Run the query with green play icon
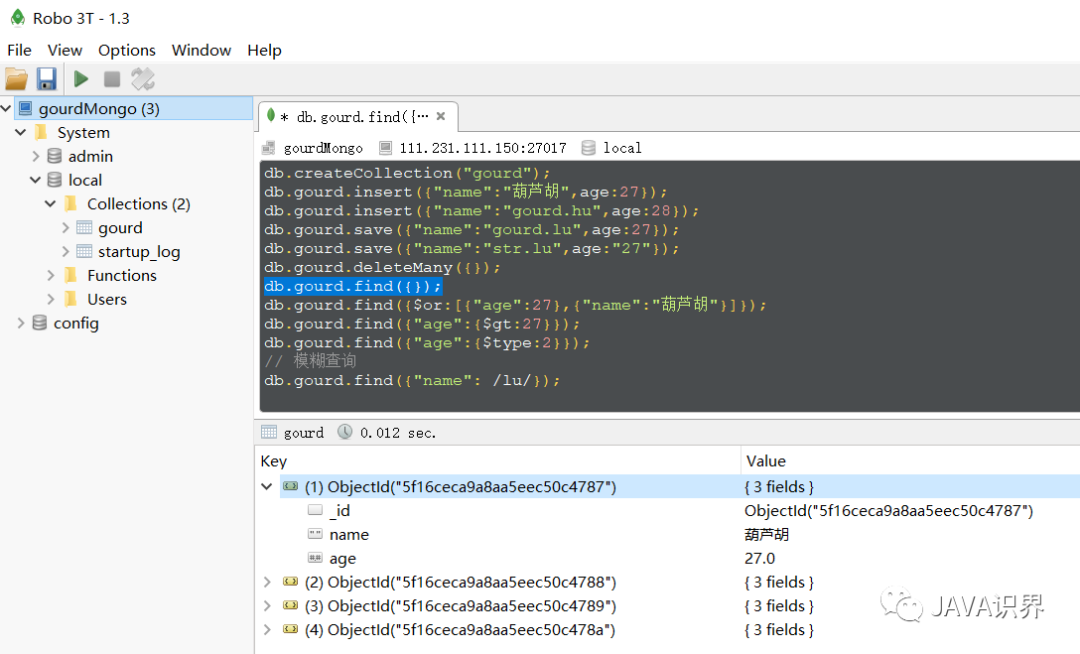This screenshot has width=1080, height=654. tap(81, 79)
